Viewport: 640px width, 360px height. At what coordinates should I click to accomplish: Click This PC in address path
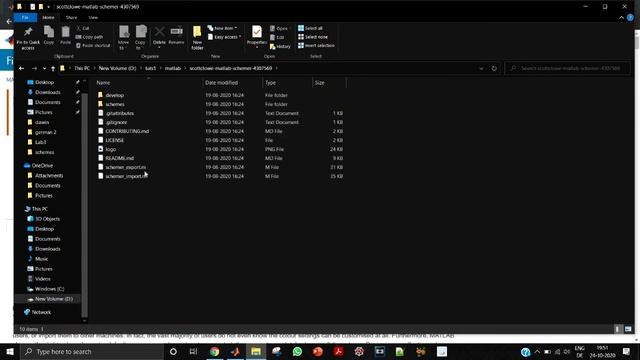click(82, 68)
